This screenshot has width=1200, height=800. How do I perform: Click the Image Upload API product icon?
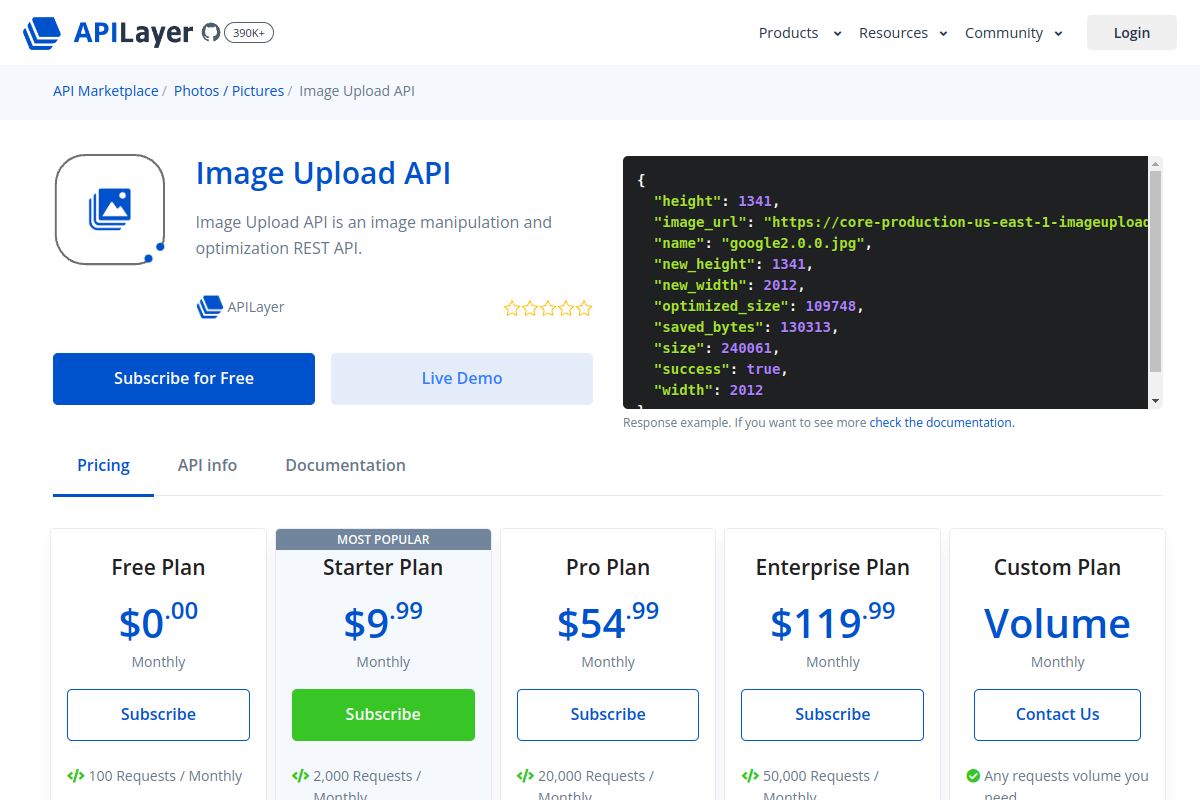pos(110,210)
